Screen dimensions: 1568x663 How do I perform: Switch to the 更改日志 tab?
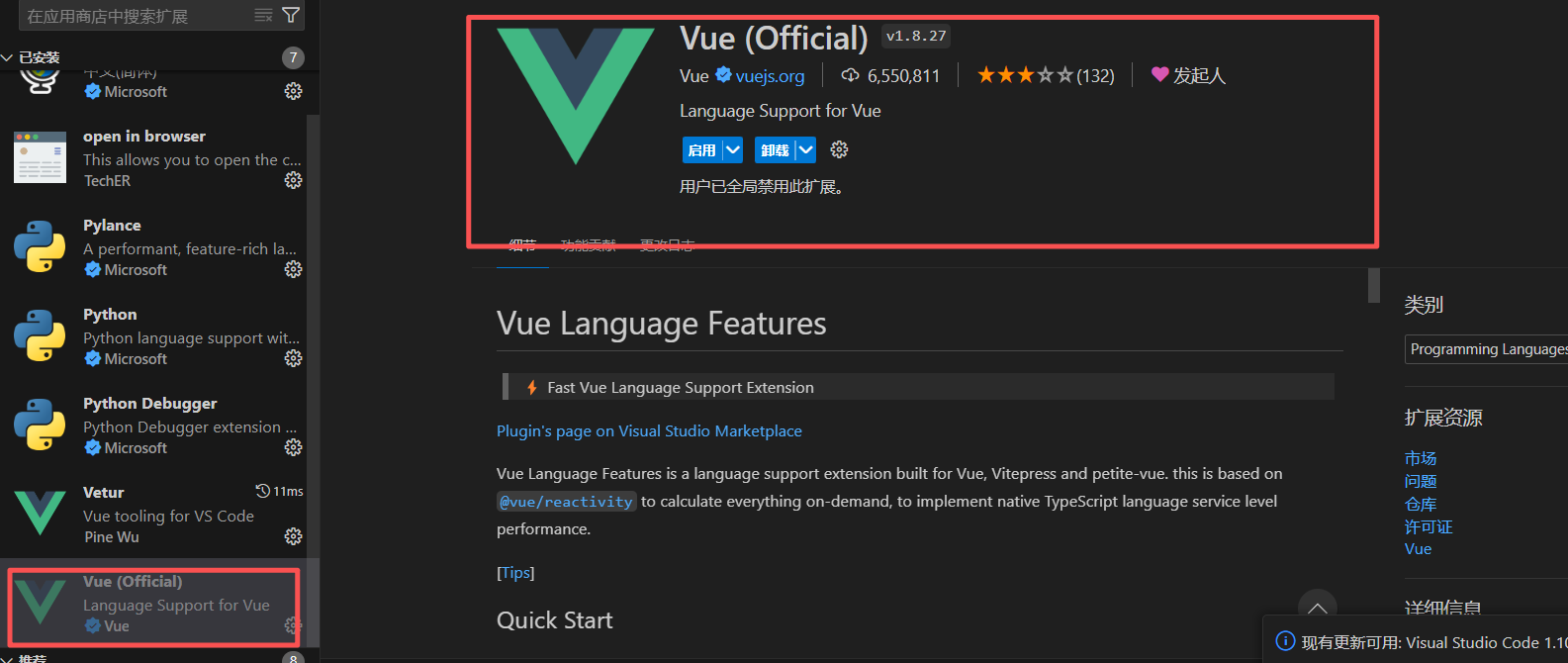point(665,244)
